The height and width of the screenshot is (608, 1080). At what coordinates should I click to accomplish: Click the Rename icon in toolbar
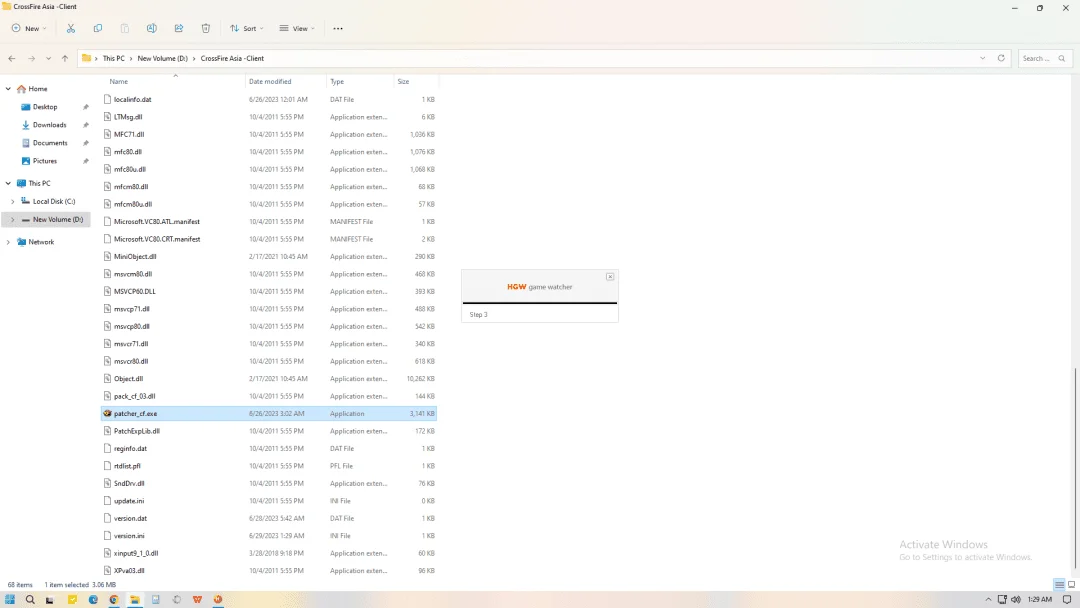pos(152,28)
